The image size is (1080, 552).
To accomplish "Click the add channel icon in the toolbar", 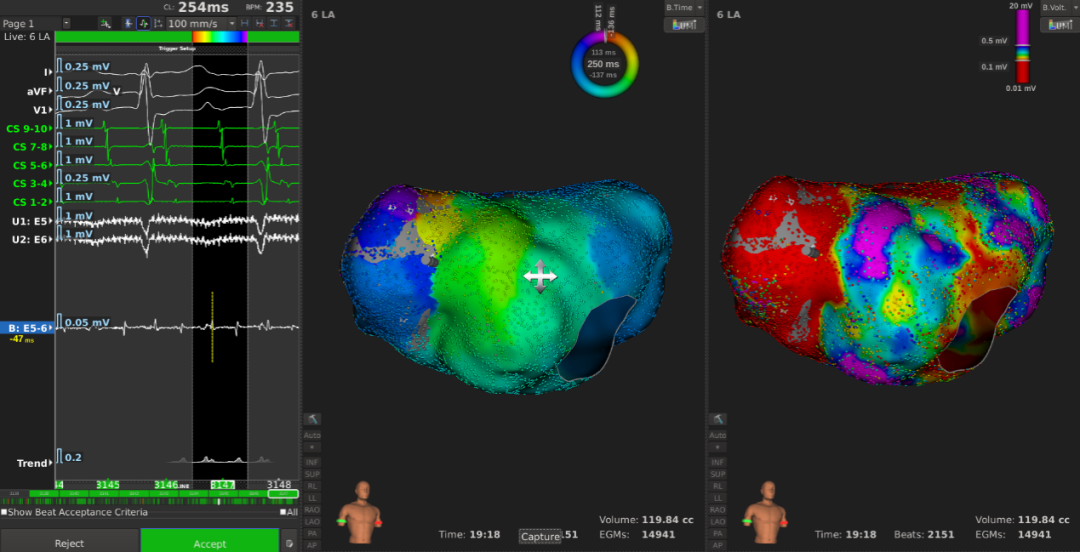I will pyautogui.click(x=105, y=22).
